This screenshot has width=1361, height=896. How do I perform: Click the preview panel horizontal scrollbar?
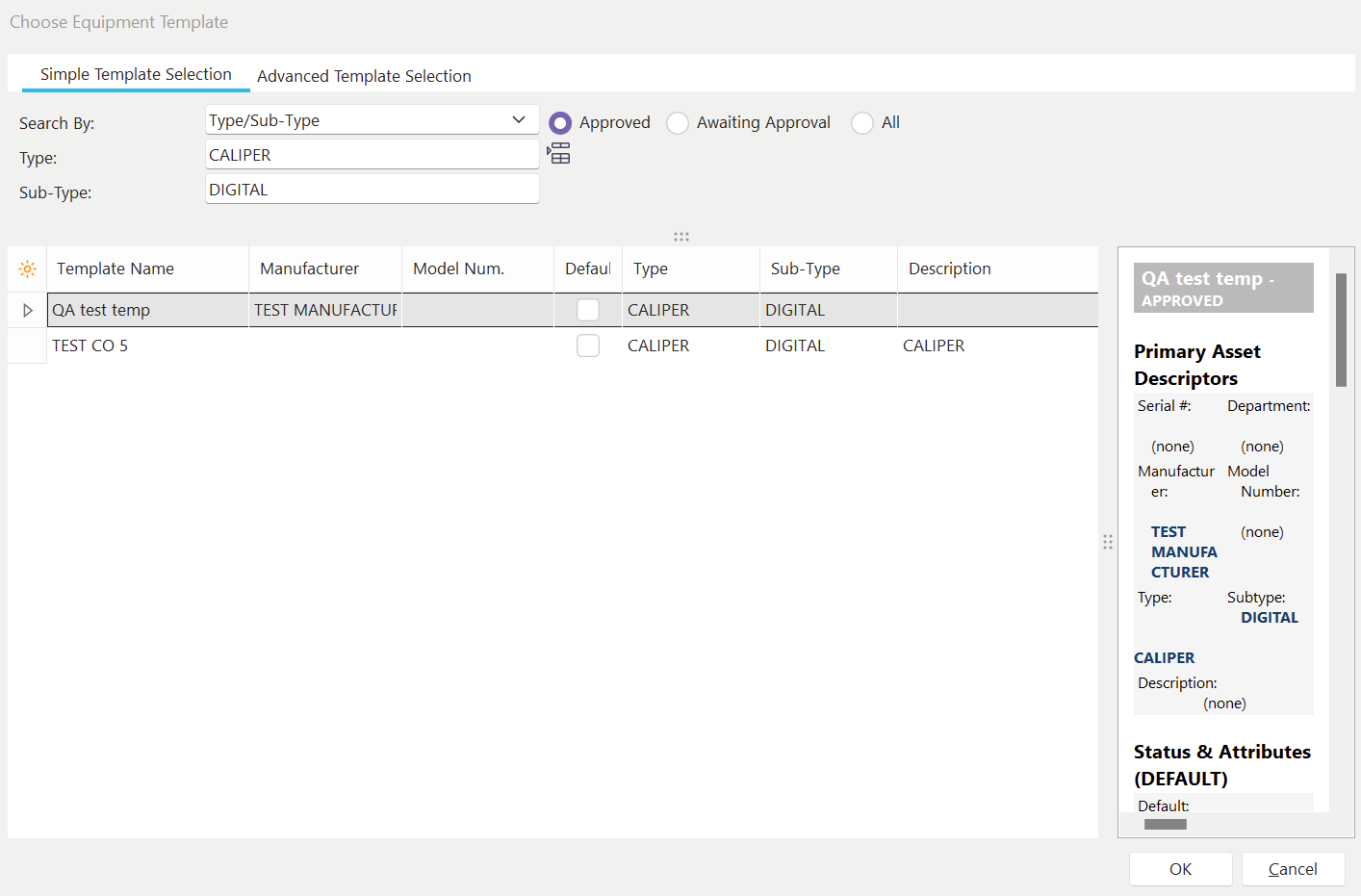1165,824
